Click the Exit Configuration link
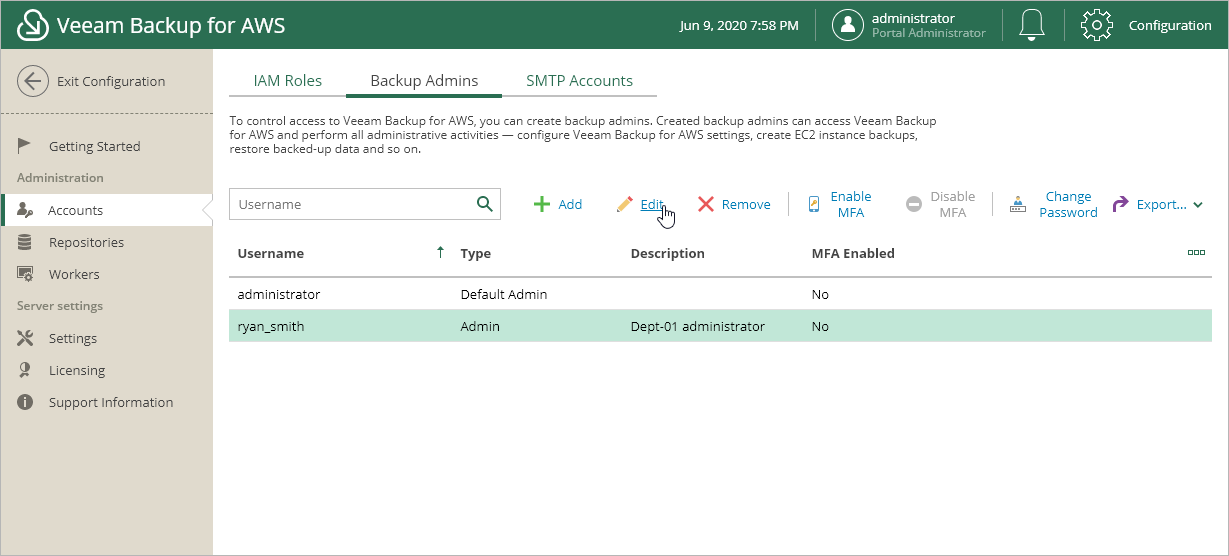This screenshot has height=556, width=1229. click(111, 81)
